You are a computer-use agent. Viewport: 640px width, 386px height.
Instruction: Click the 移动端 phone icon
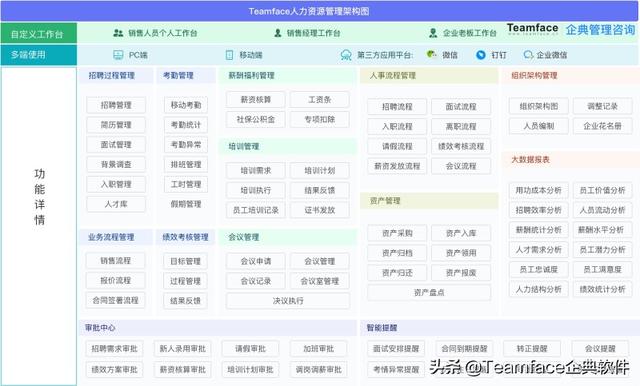[x=229, y=55]
